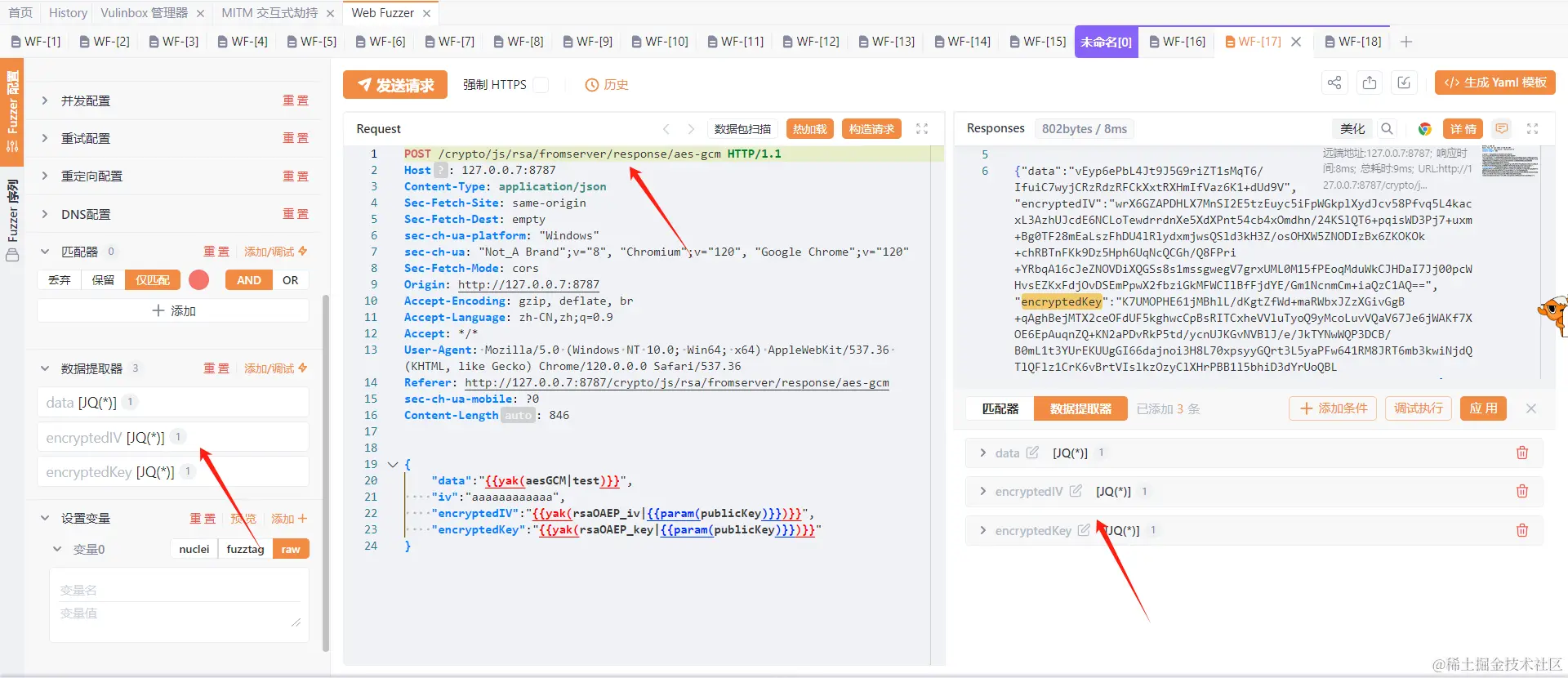Viewport: 1568px width, 678px height.
Task: Click the response minimap thumbnail
Action: pyautogui.click(x=1510, y=161)
